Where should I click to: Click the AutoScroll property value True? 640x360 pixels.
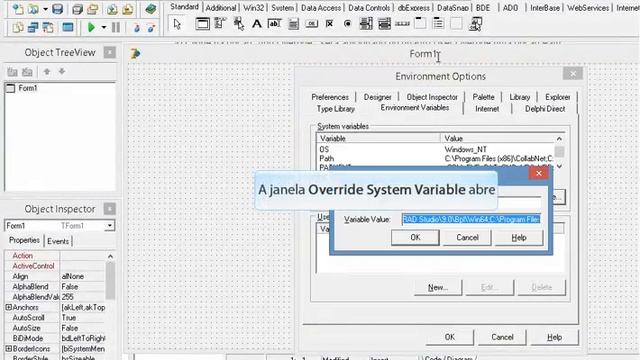[x=69, y=318]
